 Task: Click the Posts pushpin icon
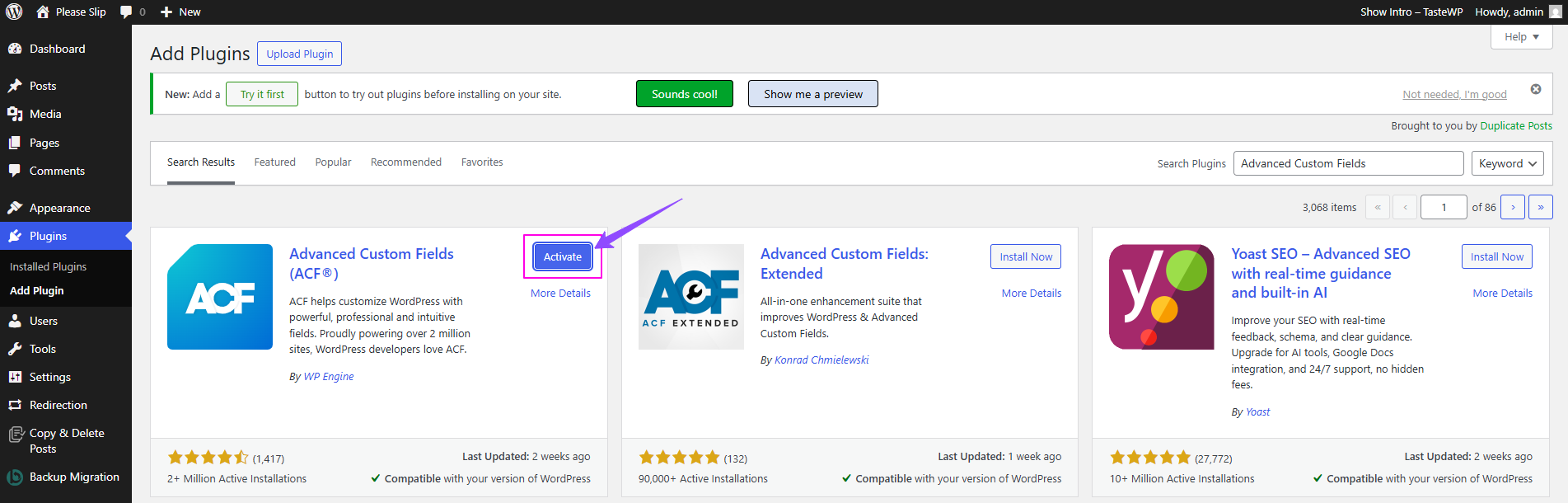coord(15,86)
